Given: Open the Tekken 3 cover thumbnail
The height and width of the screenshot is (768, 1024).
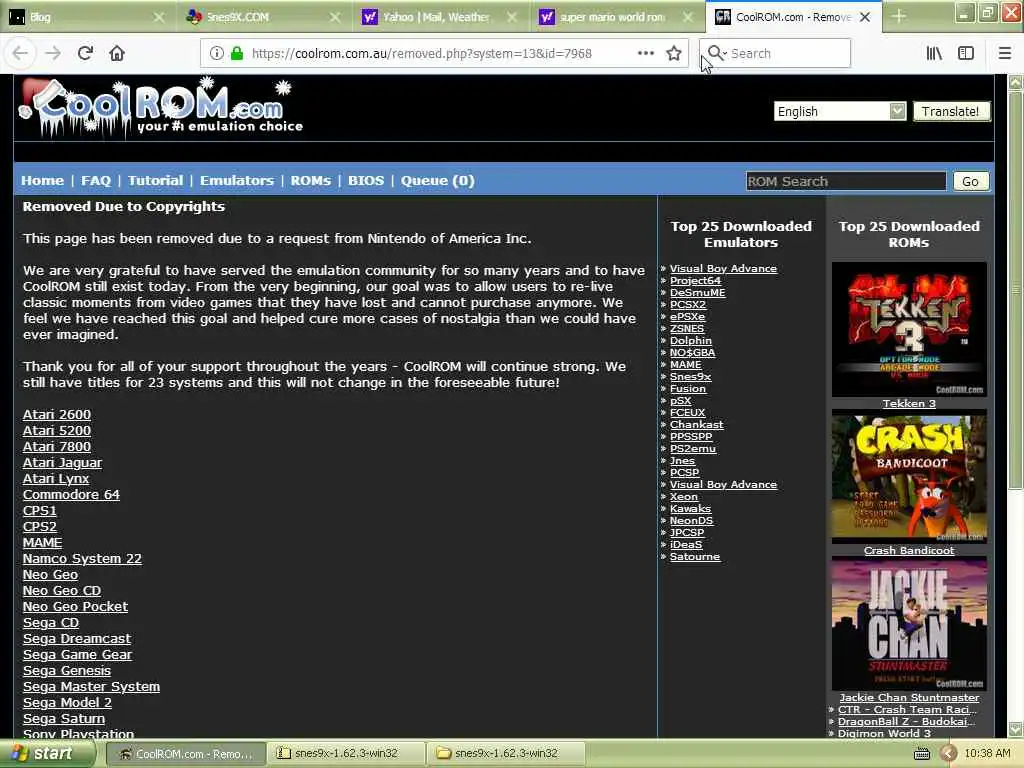Looking at the screenshot, I should (x=909, y=330).
